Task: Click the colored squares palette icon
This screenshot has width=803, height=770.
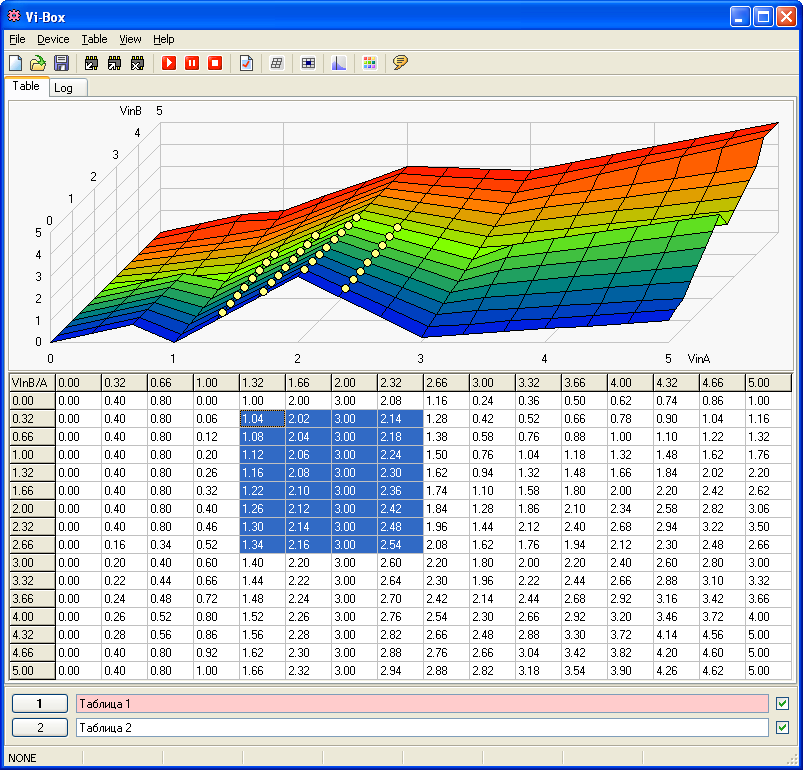Action: 370,63
